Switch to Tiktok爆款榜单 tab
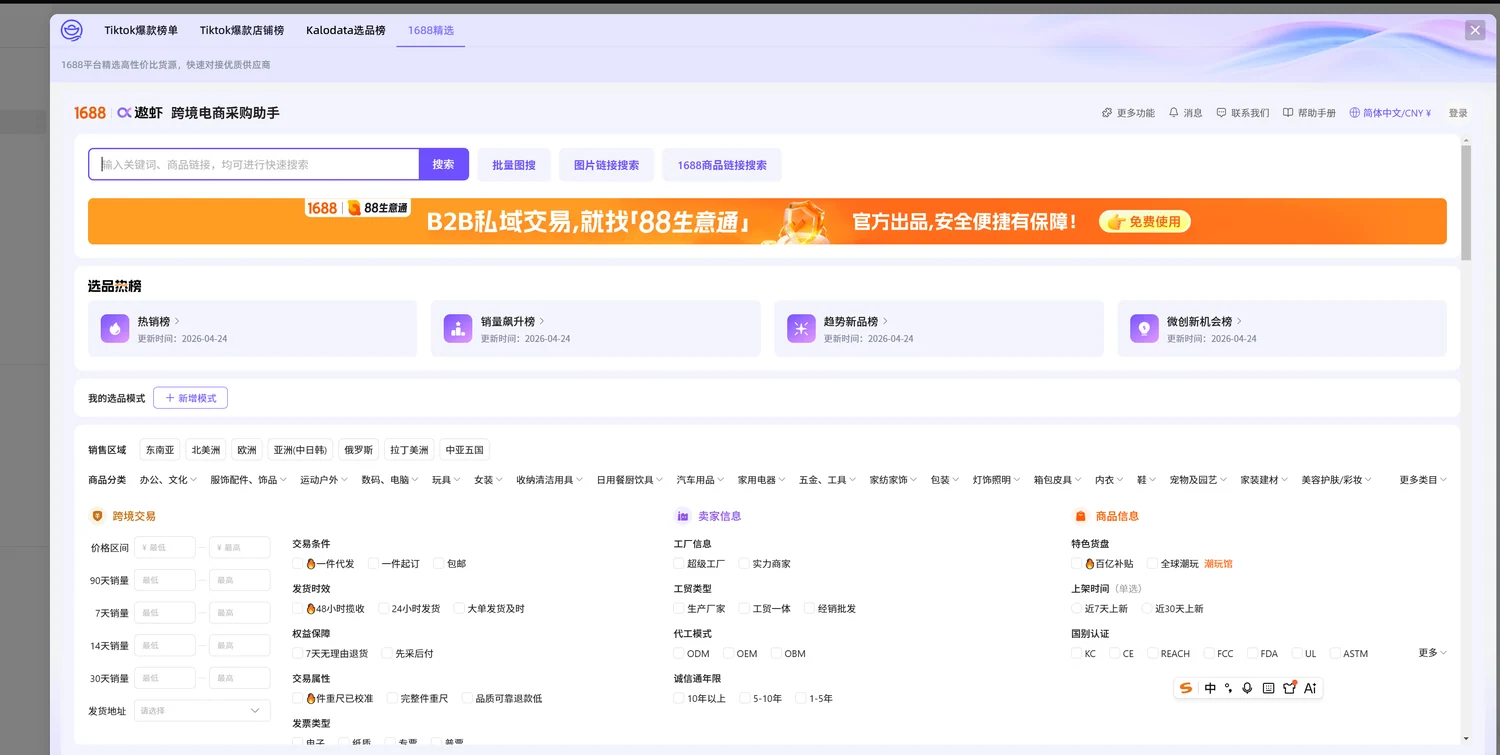Screen dimensions: 1500x755 (141, 31)
